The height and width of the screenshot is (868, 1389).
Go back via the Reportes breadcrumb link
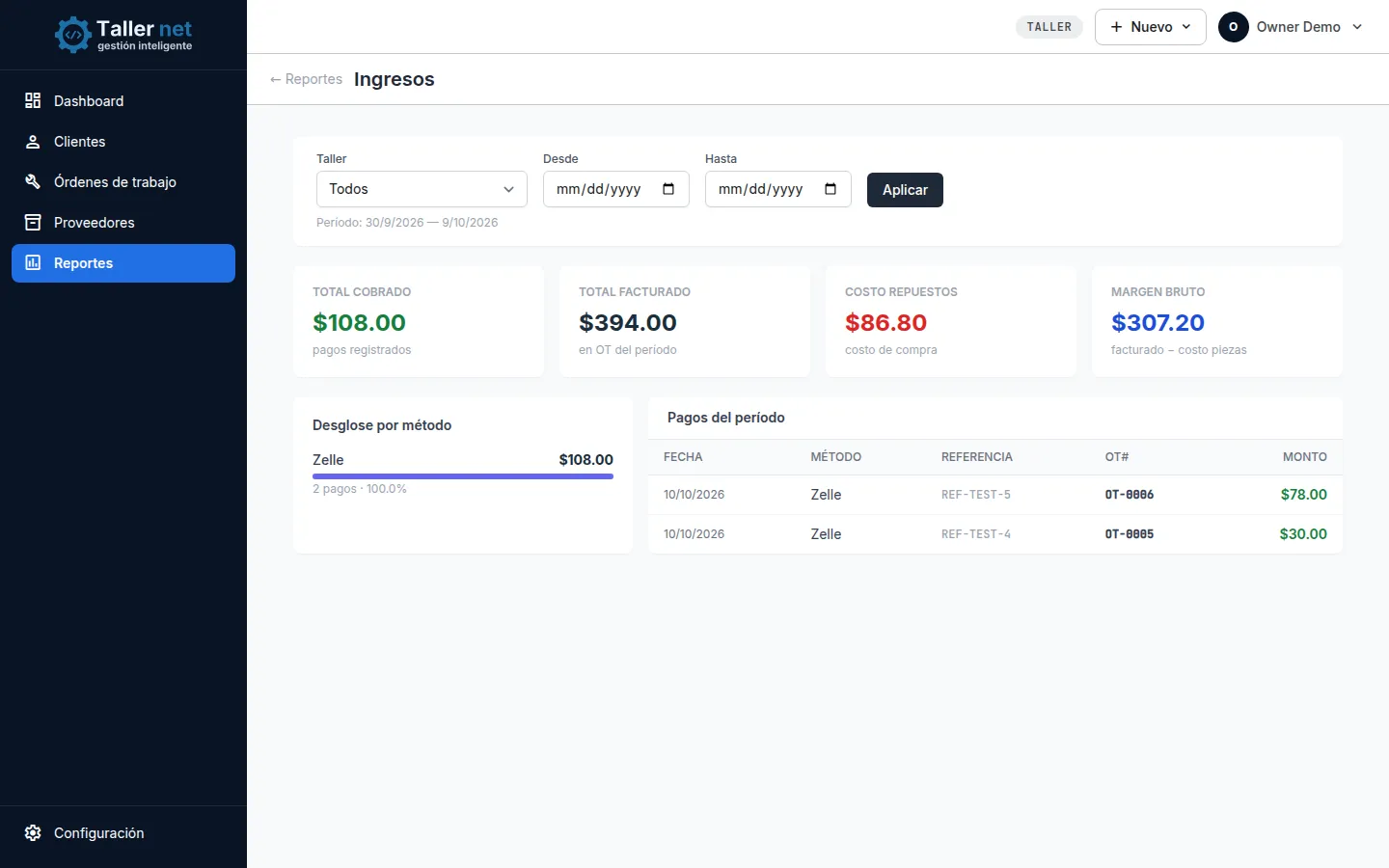pyautogui.click(x=306, y=79)
